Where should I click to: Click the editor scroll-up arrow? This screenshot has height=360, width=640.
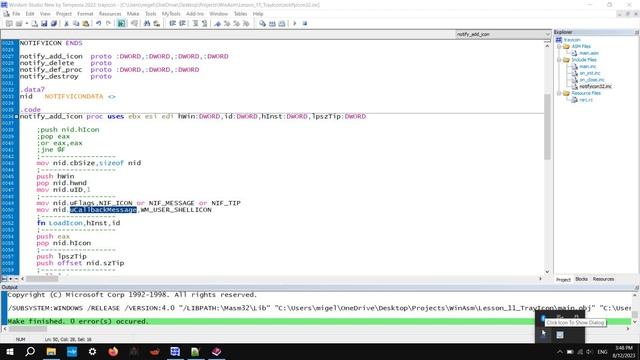[x=547, y=46]
